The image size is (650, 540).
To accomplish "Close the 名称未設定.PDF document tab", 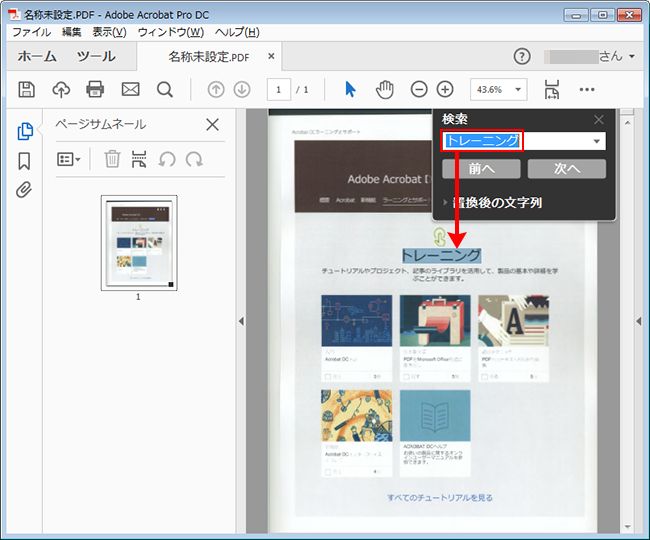I will (271, 56).
